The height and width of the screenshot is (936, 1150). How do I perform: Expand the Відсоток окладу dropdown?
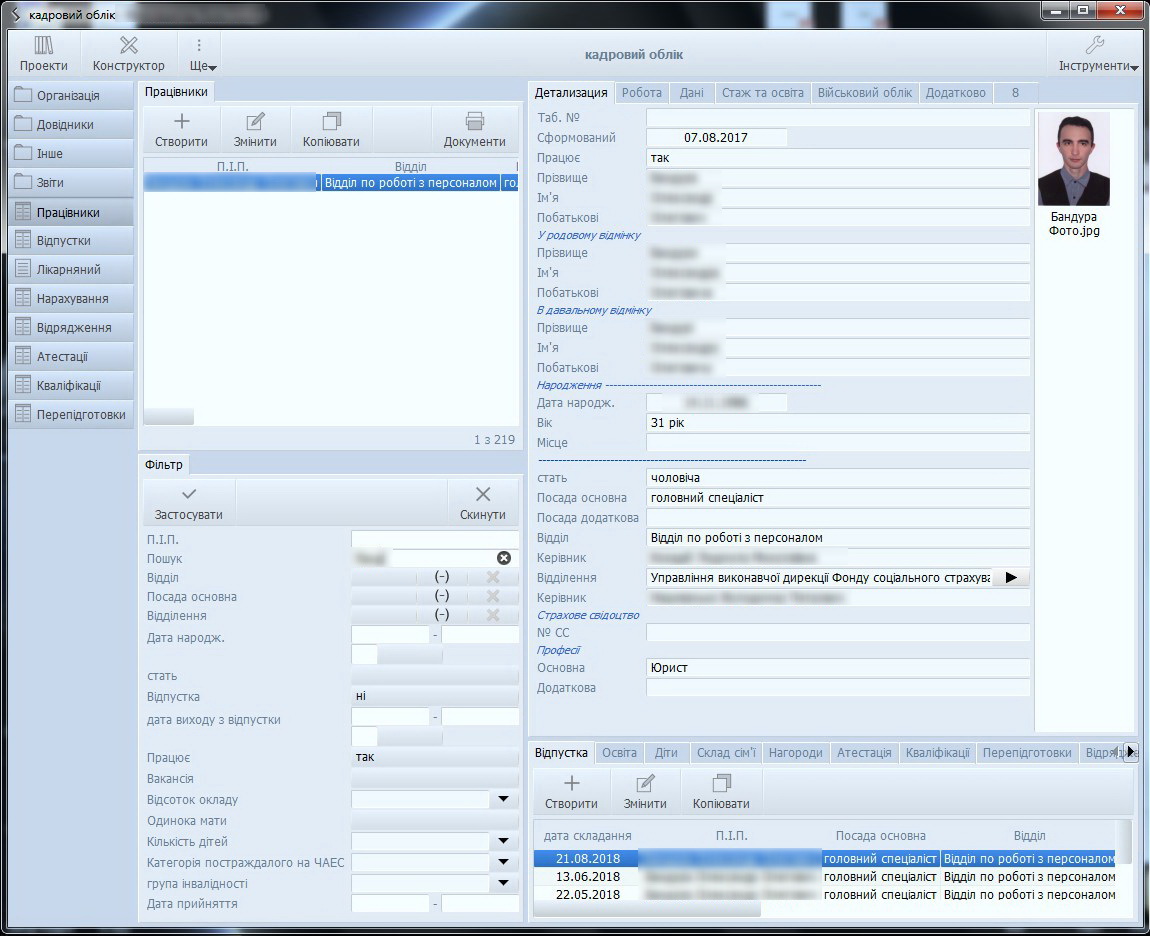point(504,800)
